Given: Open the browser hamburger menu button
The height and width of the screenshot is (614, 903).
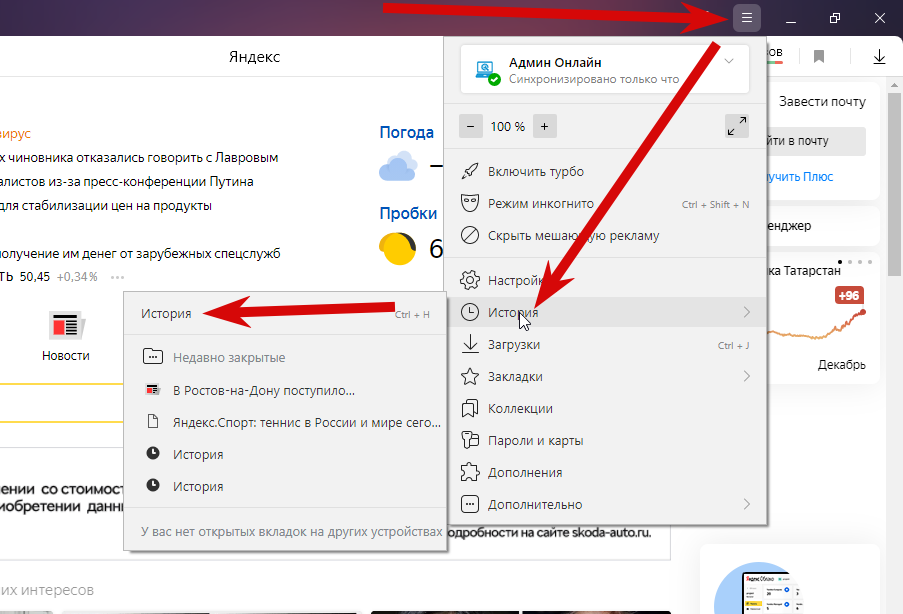Looking at the screenshot, I should click(x=746, y=18).
